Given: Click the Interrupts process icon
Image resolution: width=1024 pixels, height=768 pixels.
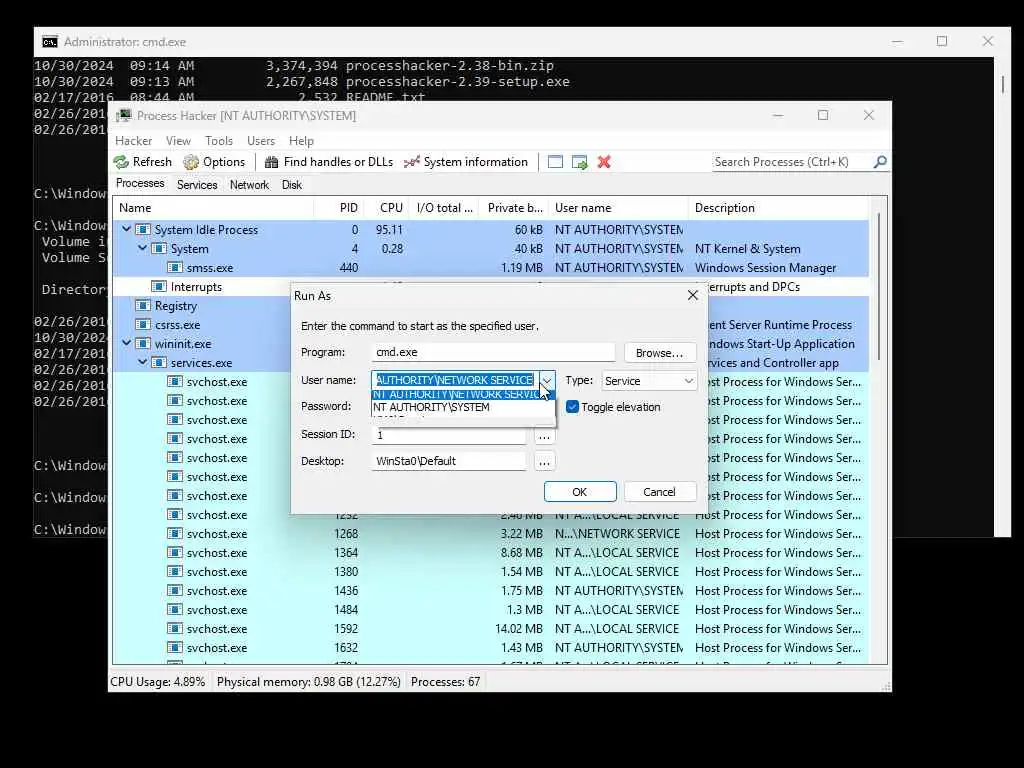Looking at the screenshot, I should [x=159, y=287].
